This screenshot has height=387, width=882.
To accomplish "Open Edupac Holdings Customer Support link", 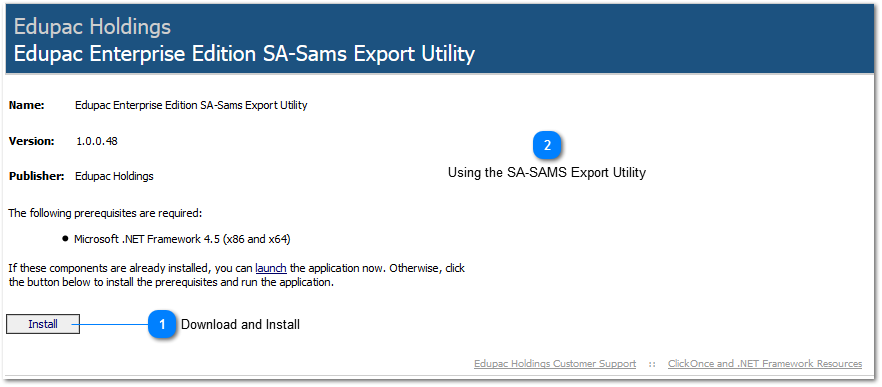I will [x=555, y=364].
